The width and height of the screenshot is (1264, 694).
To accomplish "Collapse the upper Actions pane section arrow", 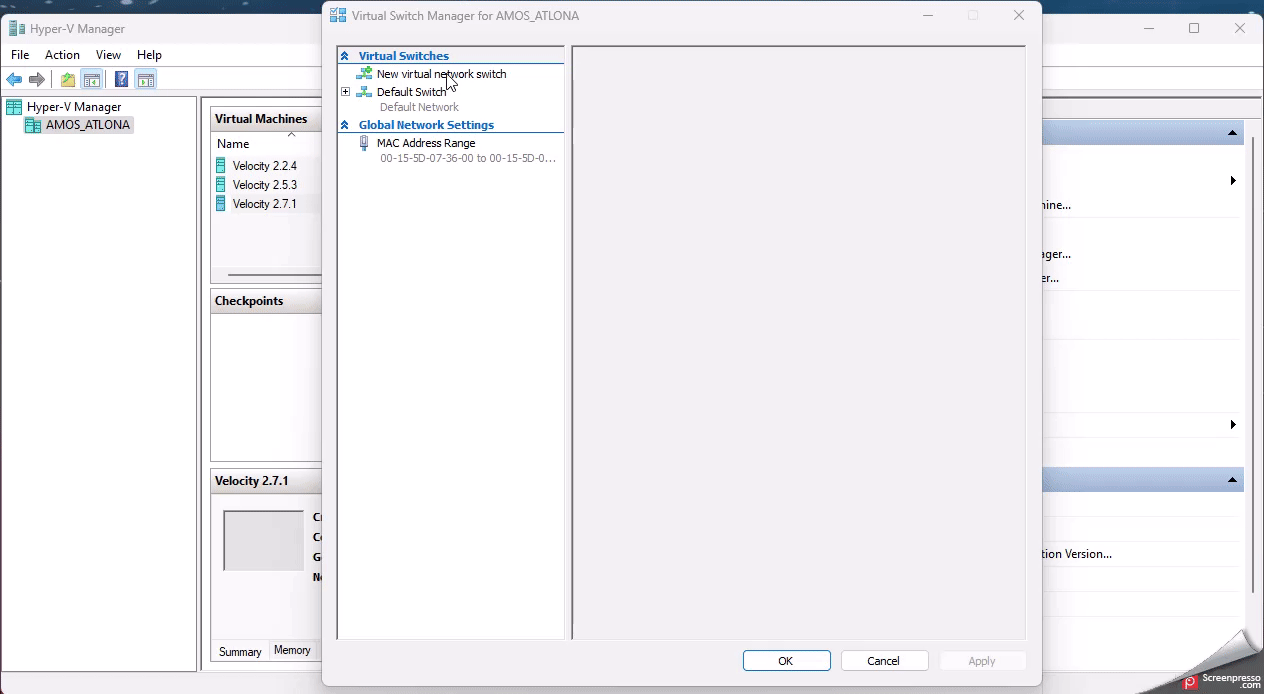I will [1233, 133].
